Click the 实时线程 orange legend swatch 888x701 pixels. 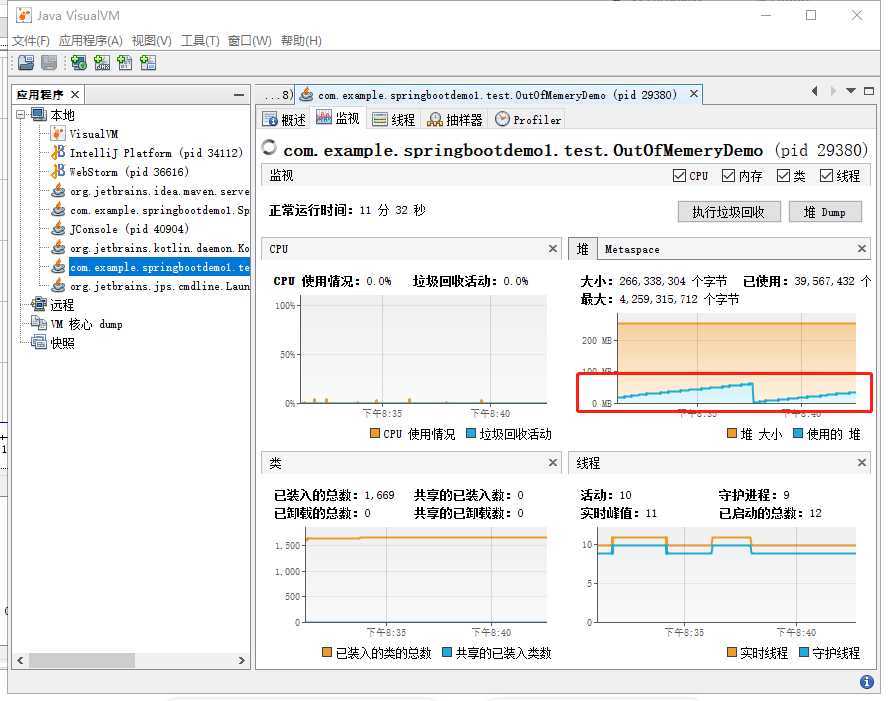tap(732, 652)
